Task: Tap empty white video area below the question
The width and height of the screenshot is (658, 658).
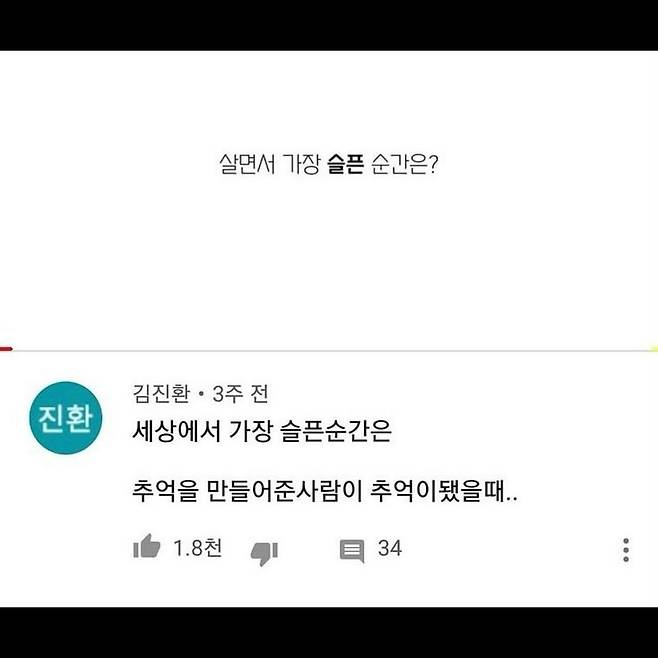Action: [x=329, y=260]
